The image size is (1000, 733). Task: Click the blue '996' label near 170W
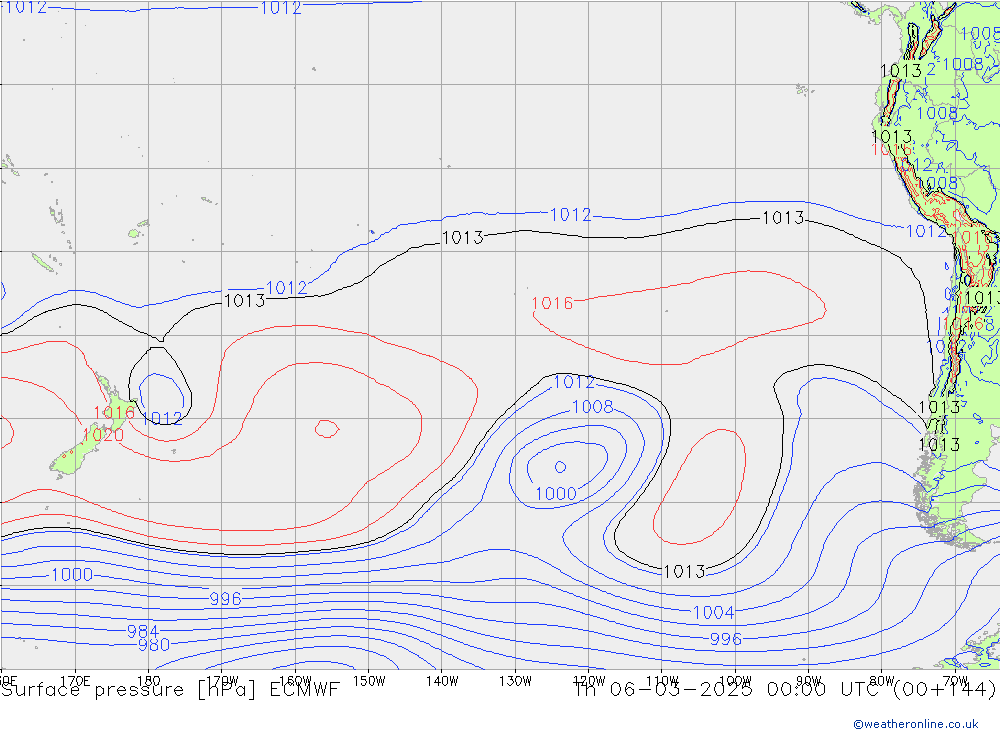coord(226,599)
